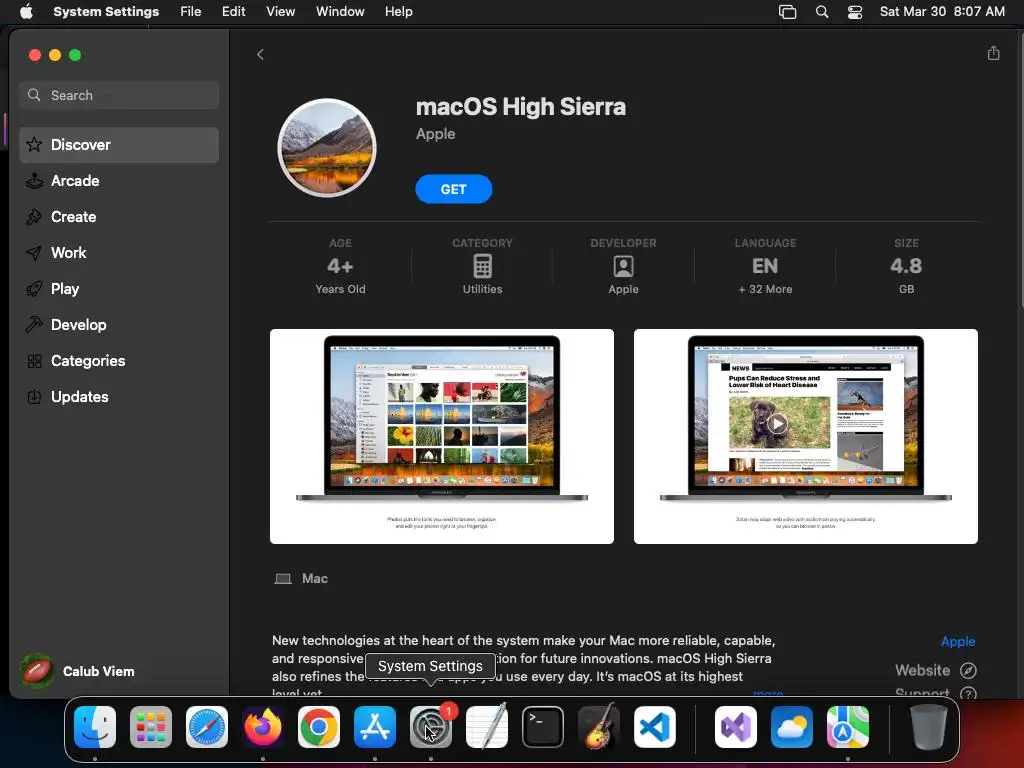Open Weather from the Dock
The image size is (1024, 768).
[x=792, y=727]
